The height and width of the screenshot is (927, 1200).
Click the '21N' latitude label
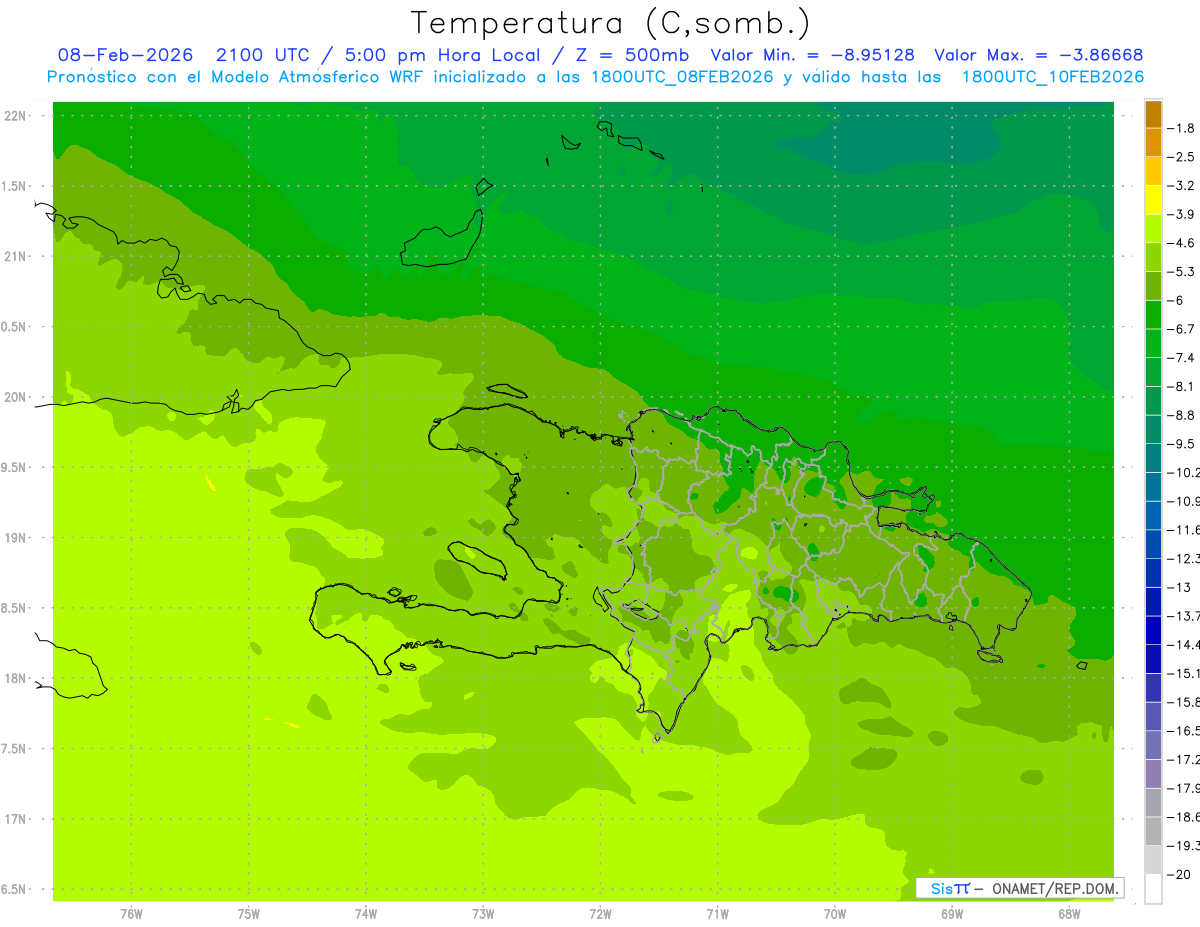click(16, 256)
